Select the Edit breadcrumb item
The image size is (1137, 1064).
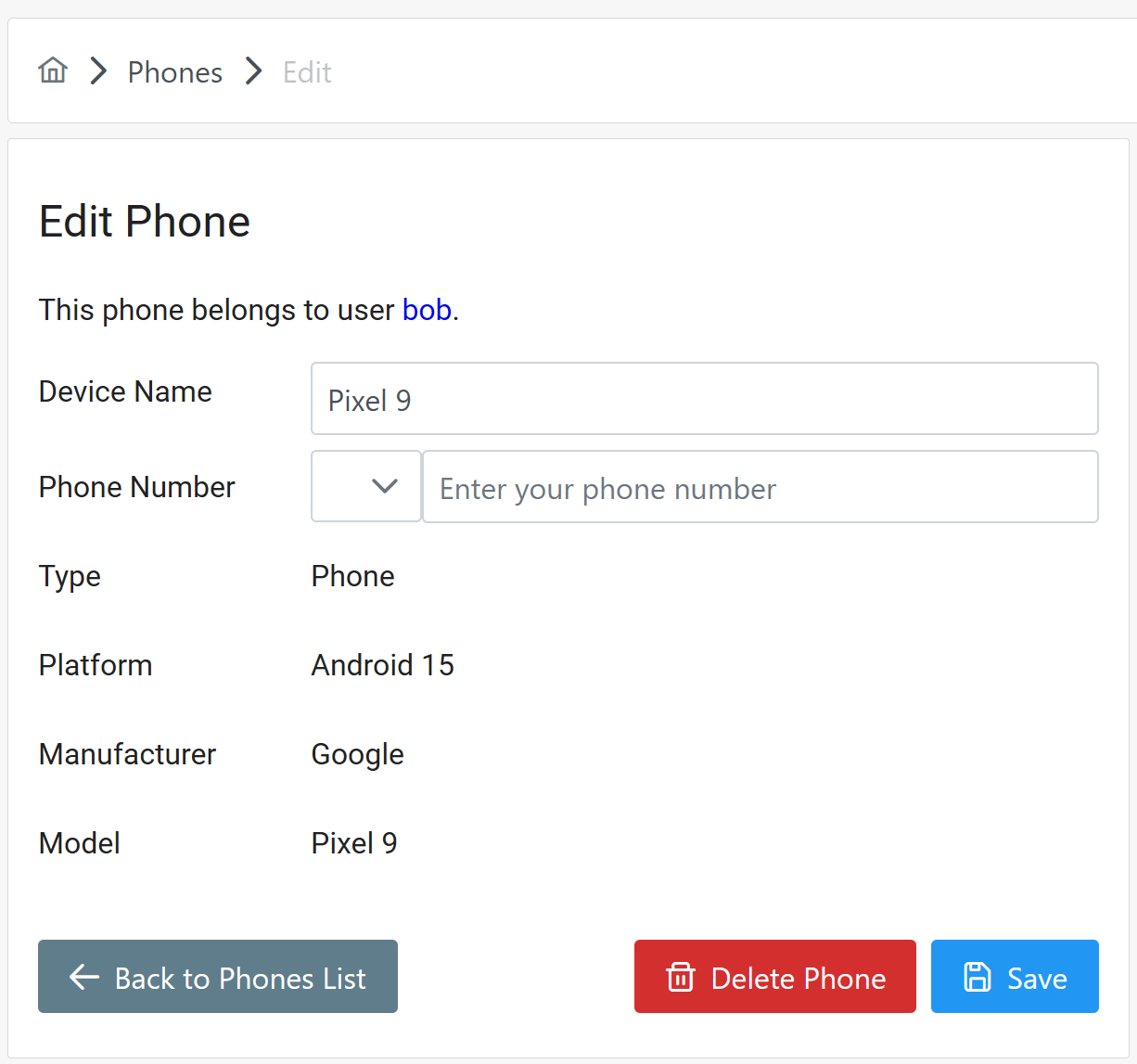[307, 72]
